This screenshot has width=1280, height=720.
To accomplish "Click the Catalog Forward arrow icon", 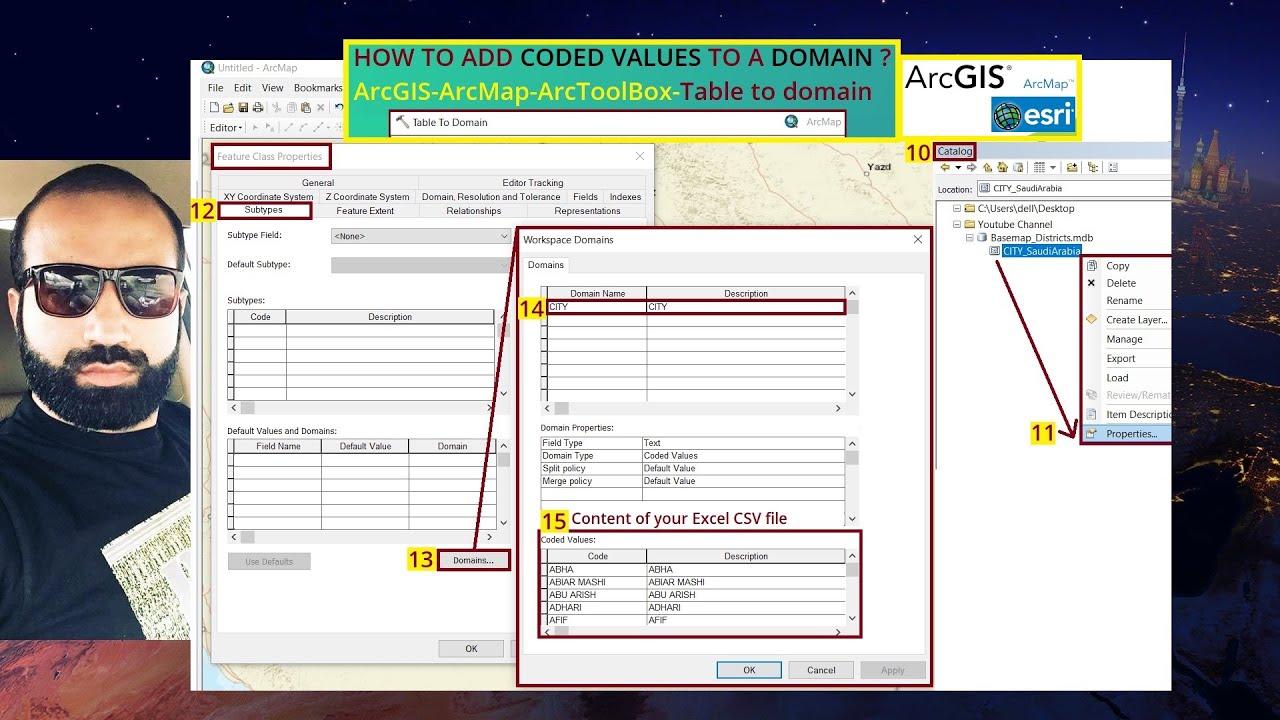I will coord(971,167).
